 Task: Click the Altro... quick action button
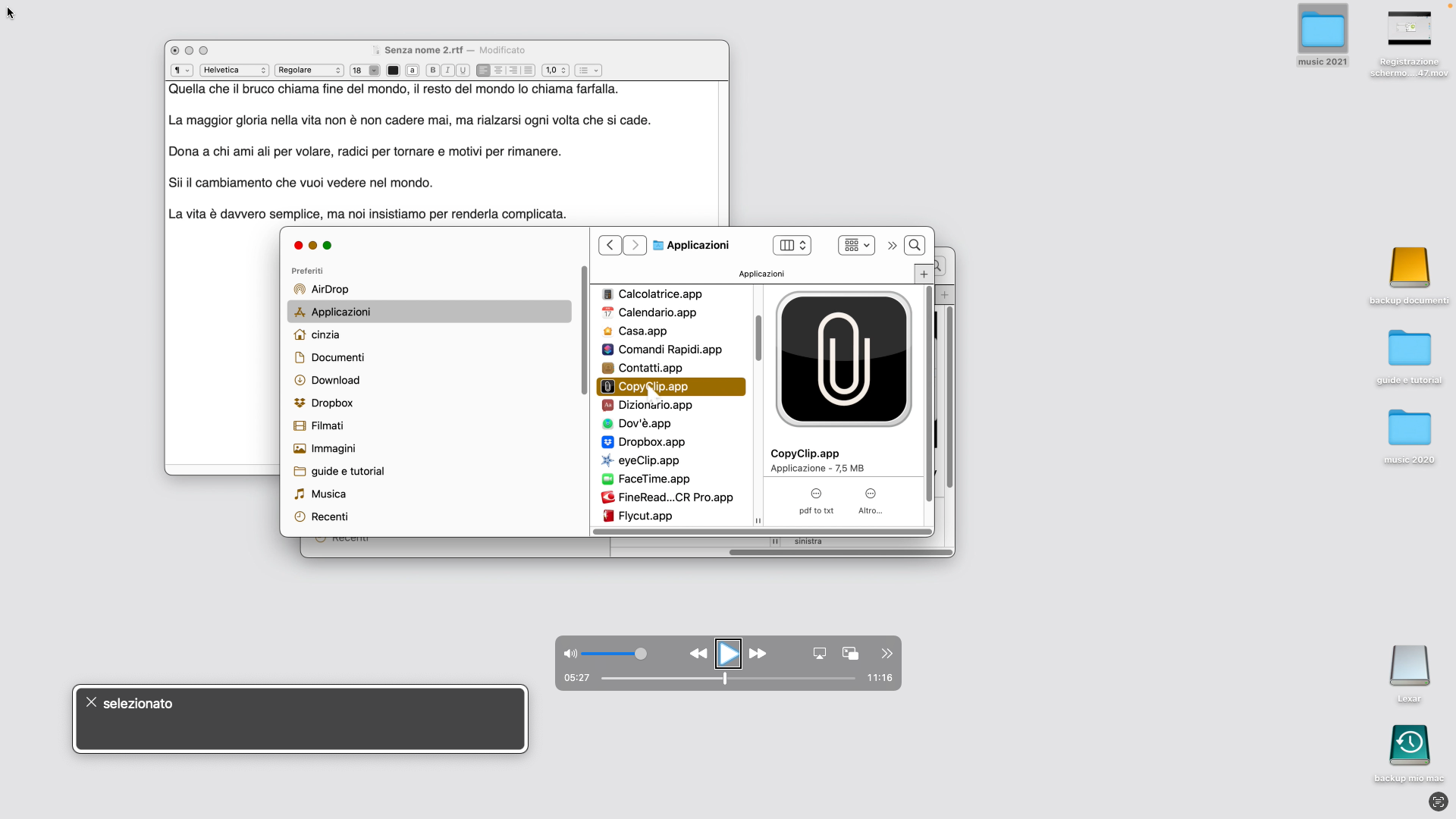[x=871, y=501]
